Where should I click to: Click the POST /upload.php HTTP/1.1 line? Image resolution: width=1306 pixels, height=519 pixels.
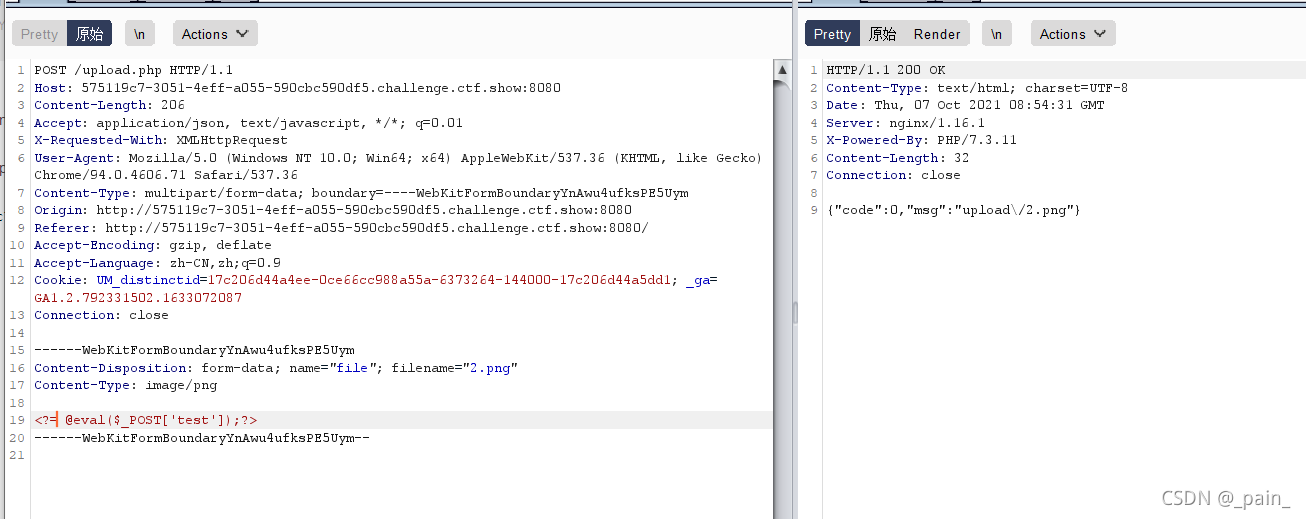133,70
